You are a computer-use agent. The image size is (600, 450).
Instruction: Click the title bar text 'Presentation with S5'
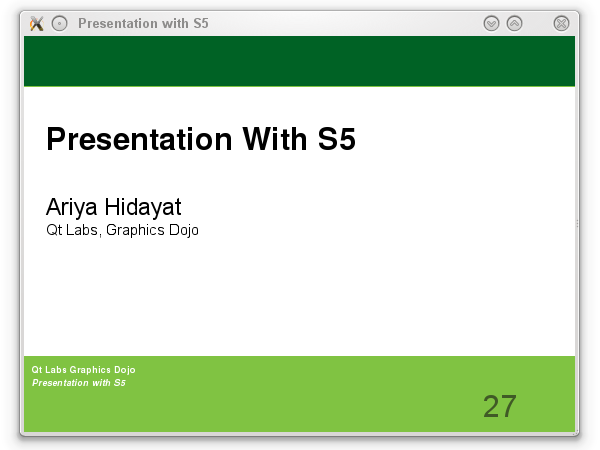point(143,23)
